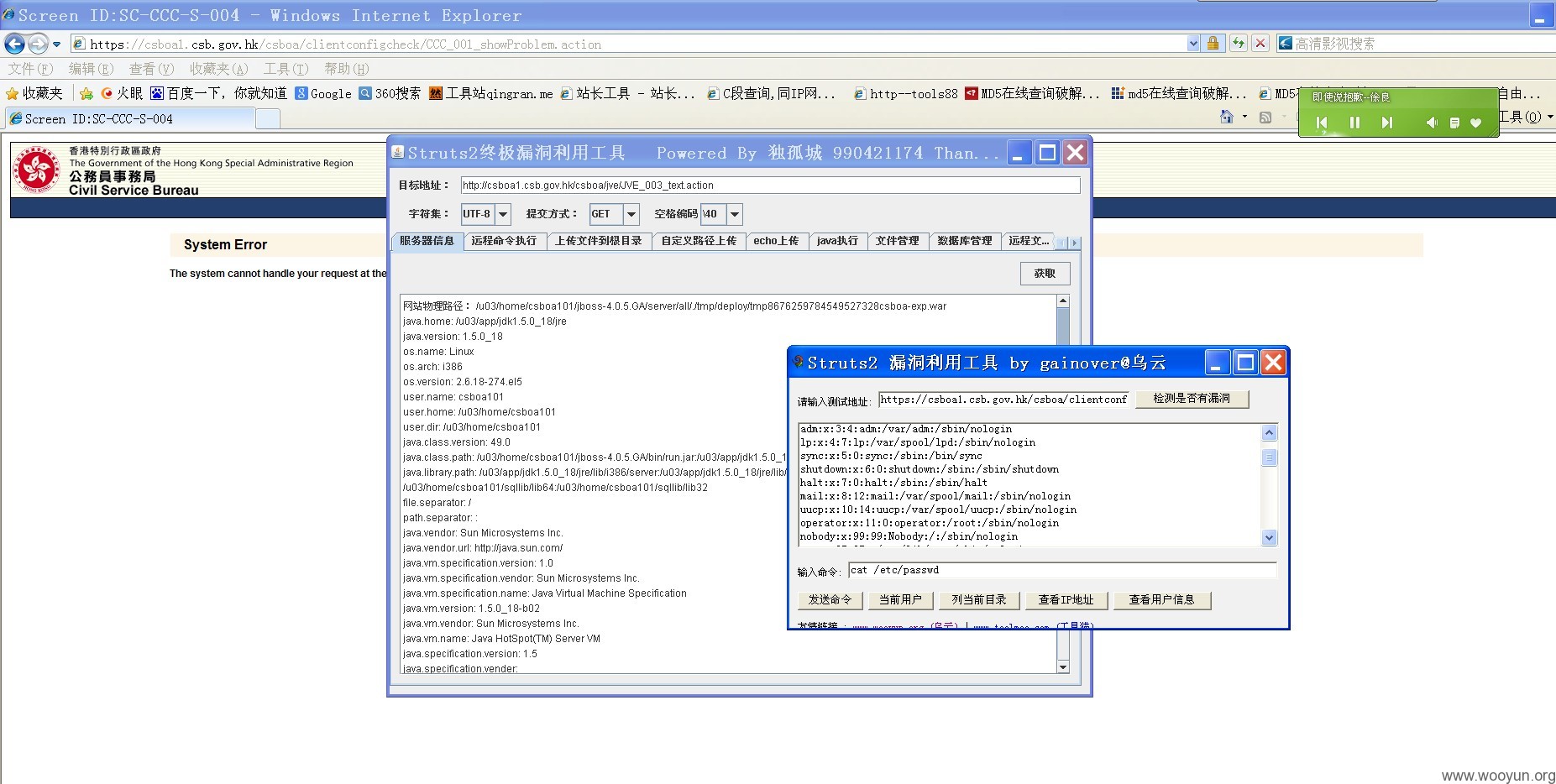1556x784 pixels.
Task: Click the 目标地址 URL field in Struts2终极 tool
Action: [x=770, y=185]
